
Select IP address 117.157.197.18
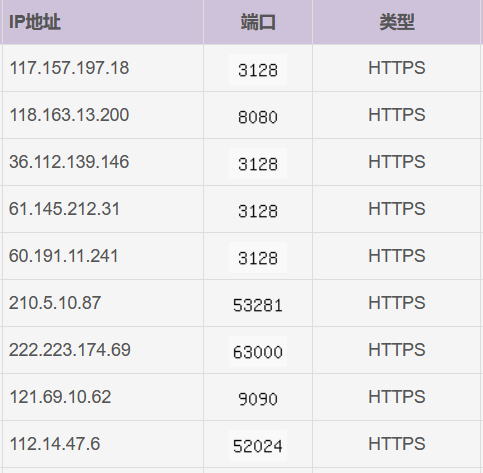[x=69, y=68]
